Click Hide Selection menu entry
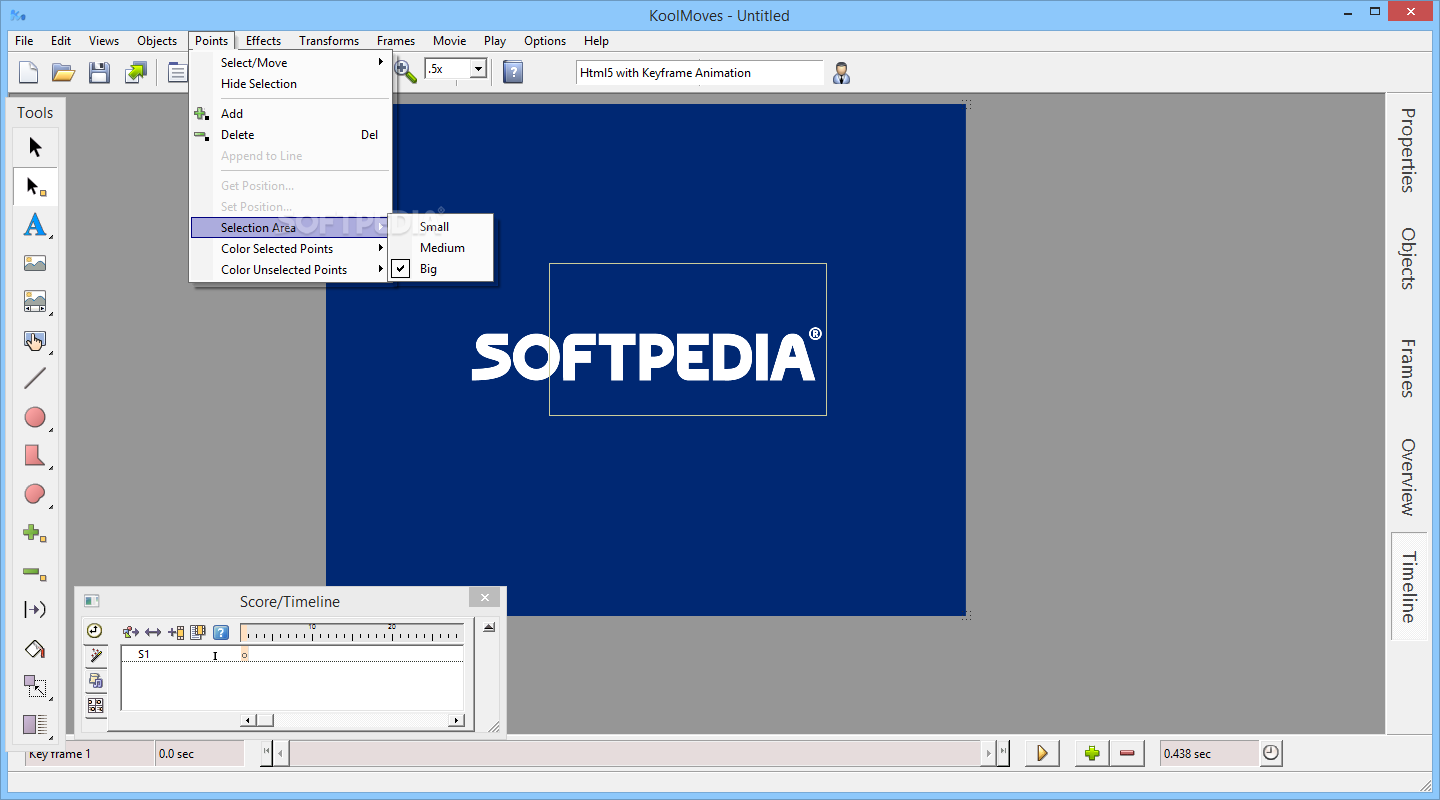Image resolution: width=1440 pixels, height=800 pixels. click(289, 84)
